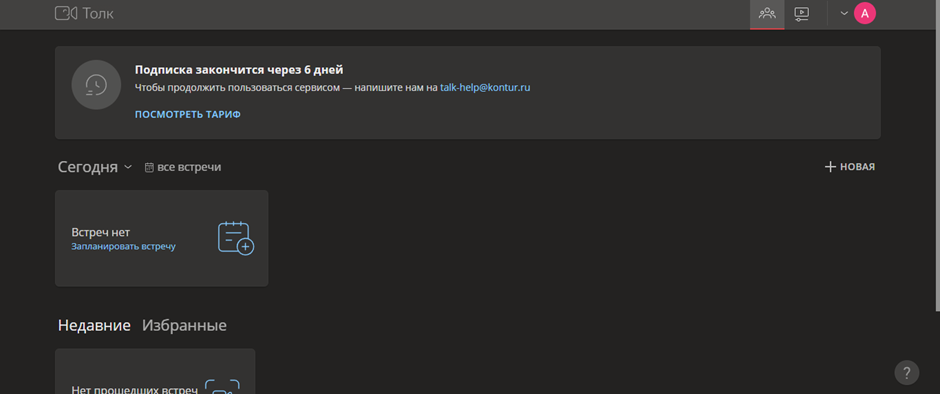Switch to the Недавние tab
The width and height of the screenshot is (940, 394).
pyautogui.click(x=94, y=326)
